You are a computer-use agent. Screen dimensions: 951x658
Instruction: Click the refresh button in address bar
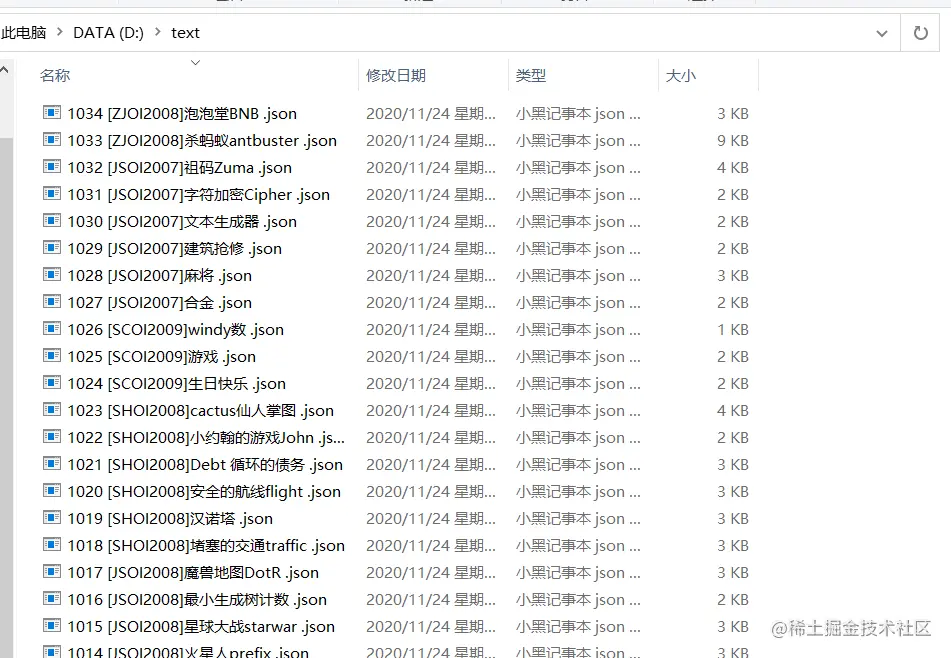[920, 32]
